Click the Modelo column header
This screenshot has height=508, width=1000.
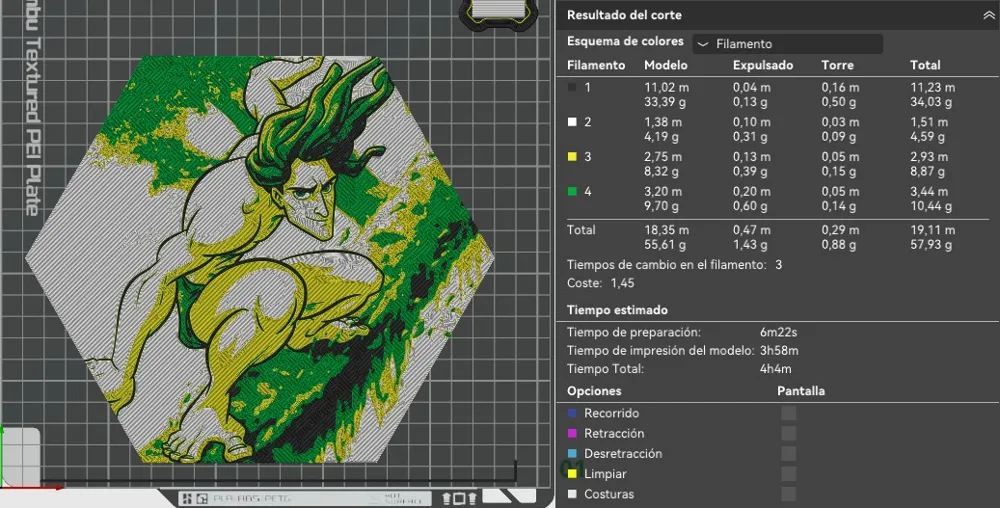pyautogui.click(x=666, y=65)
